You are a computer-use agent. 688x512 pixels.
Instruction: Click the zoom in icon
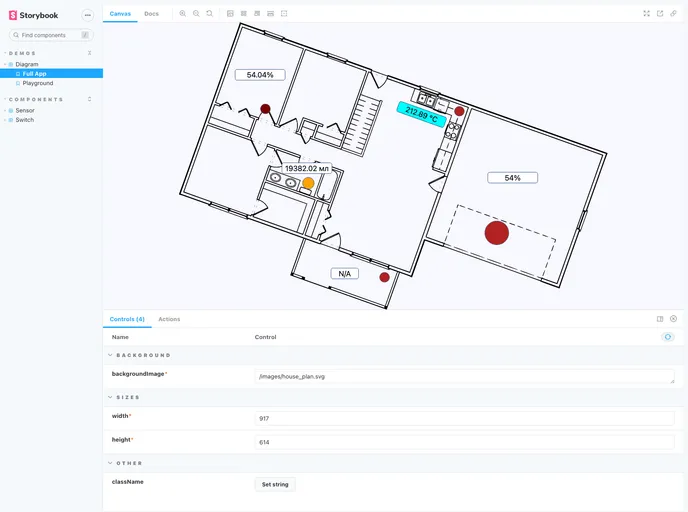click(x=183, y=14)
